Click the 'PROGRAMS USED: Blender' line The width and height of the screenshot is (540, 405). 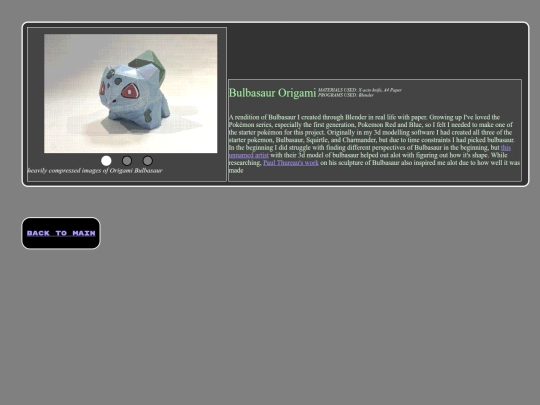[345, 95]
